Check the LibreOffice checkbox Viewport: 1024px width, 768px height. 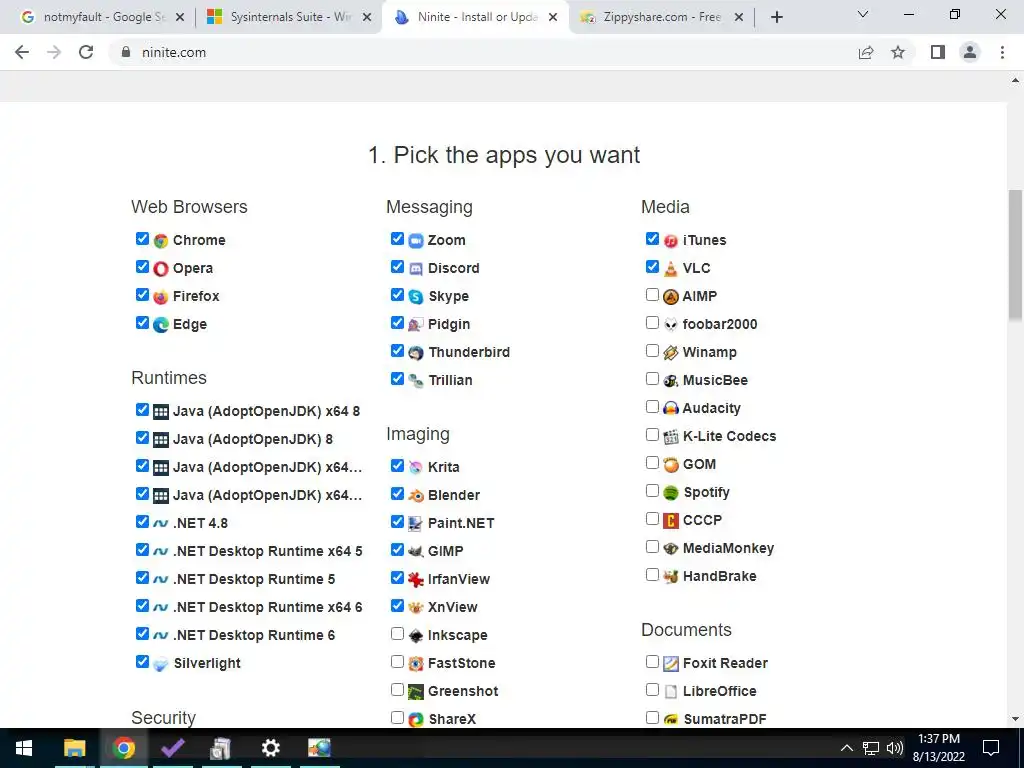(x=652, y=690)
